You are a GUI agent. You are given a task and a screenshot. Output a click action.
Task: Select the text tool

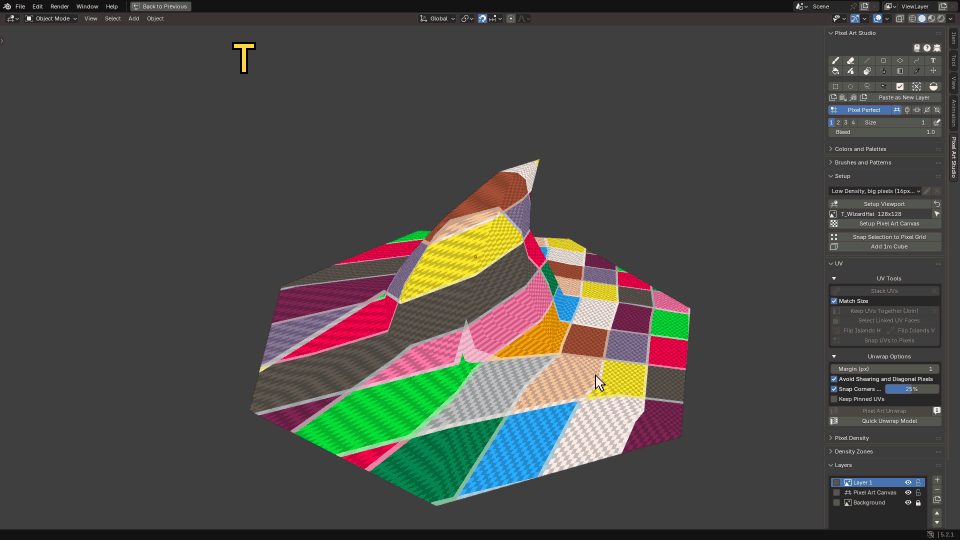[933, 61]
